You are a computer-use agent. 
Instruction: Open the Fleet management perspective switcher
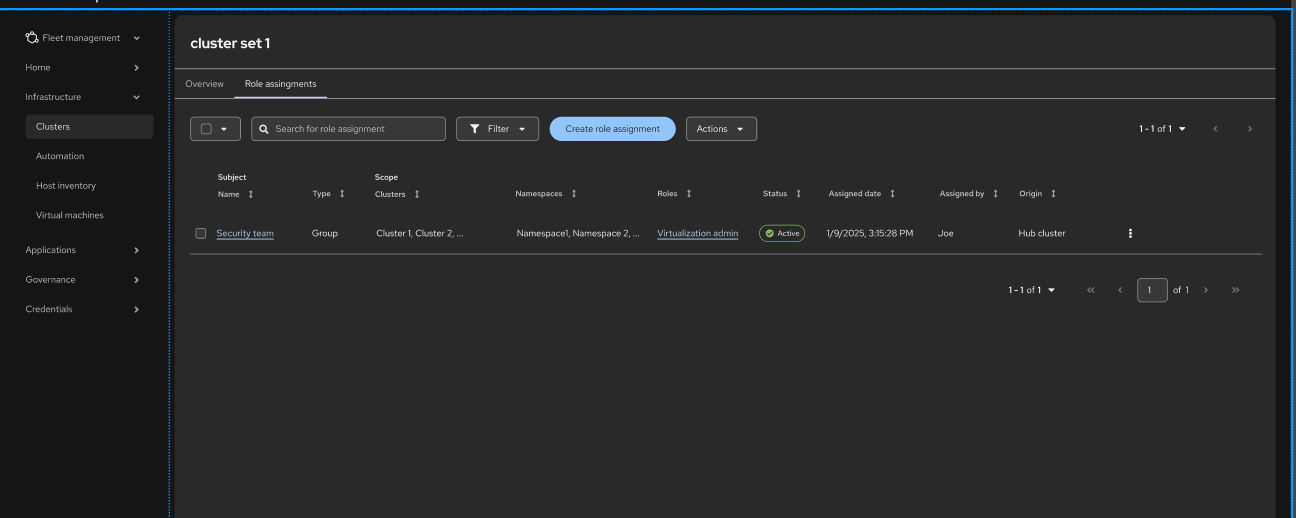(84, 38)
